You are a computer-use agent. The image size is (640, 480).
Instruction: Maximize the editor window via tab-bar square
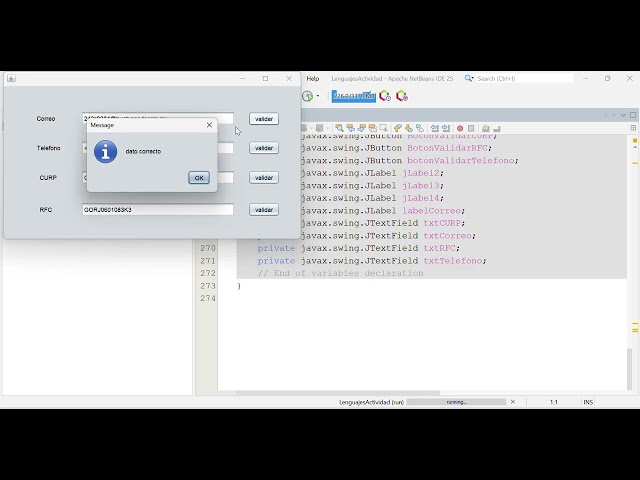tap(633, 116)
